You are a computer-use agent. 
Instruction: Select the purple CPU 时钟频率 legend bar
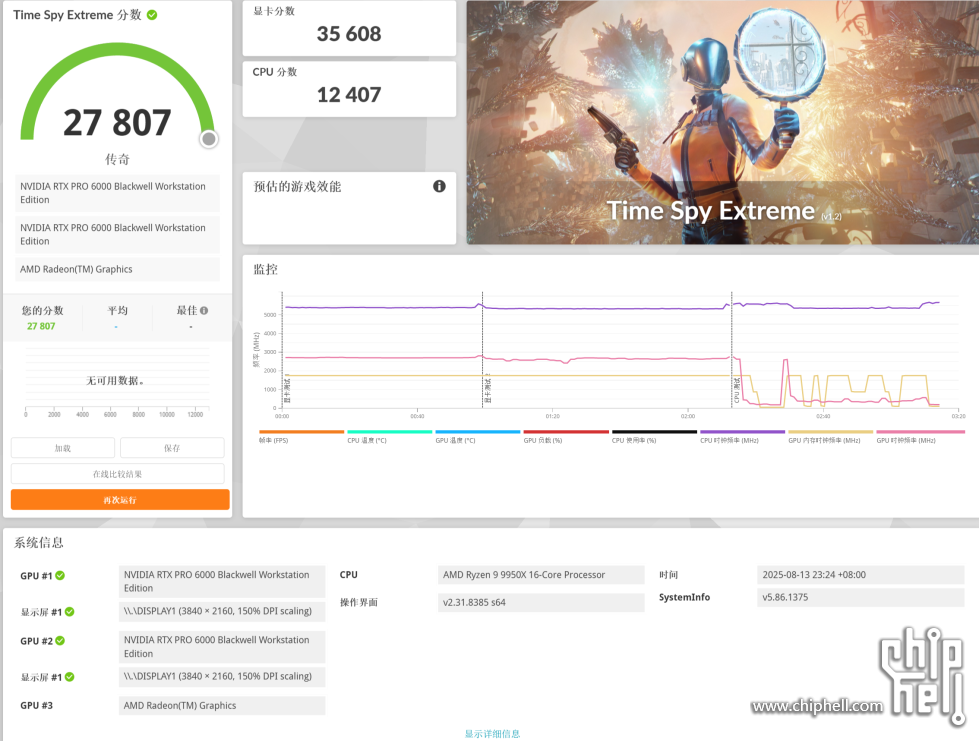tap(742, 431)
